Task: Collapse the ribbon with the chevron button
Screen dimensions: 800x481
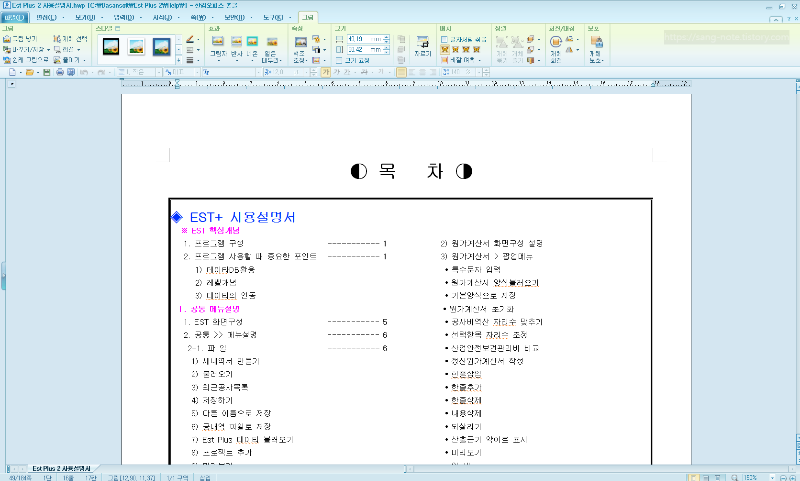Action: coord(776,19)
